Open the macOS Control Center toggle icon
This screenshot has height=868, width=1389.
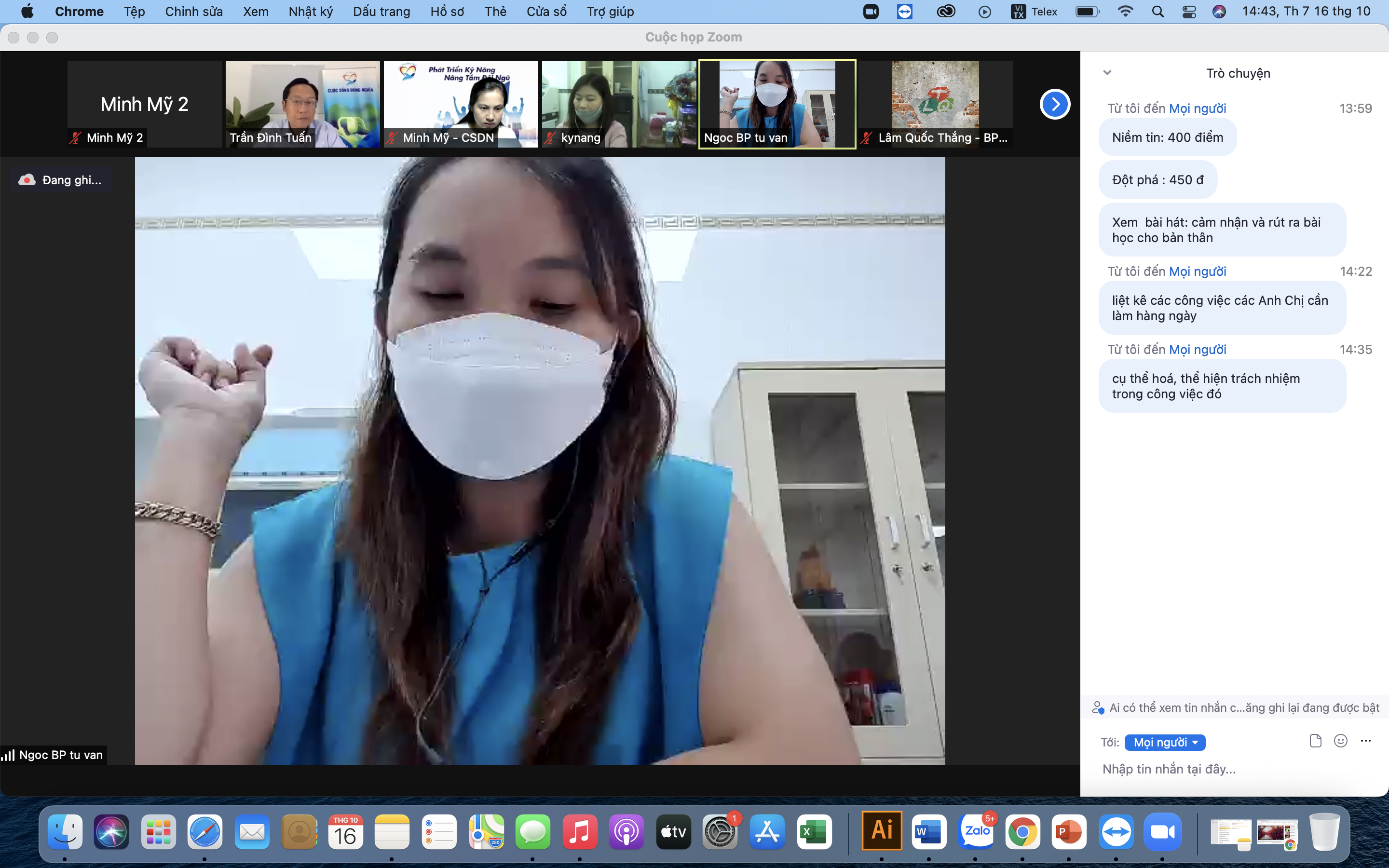(x=1189, y=12)
